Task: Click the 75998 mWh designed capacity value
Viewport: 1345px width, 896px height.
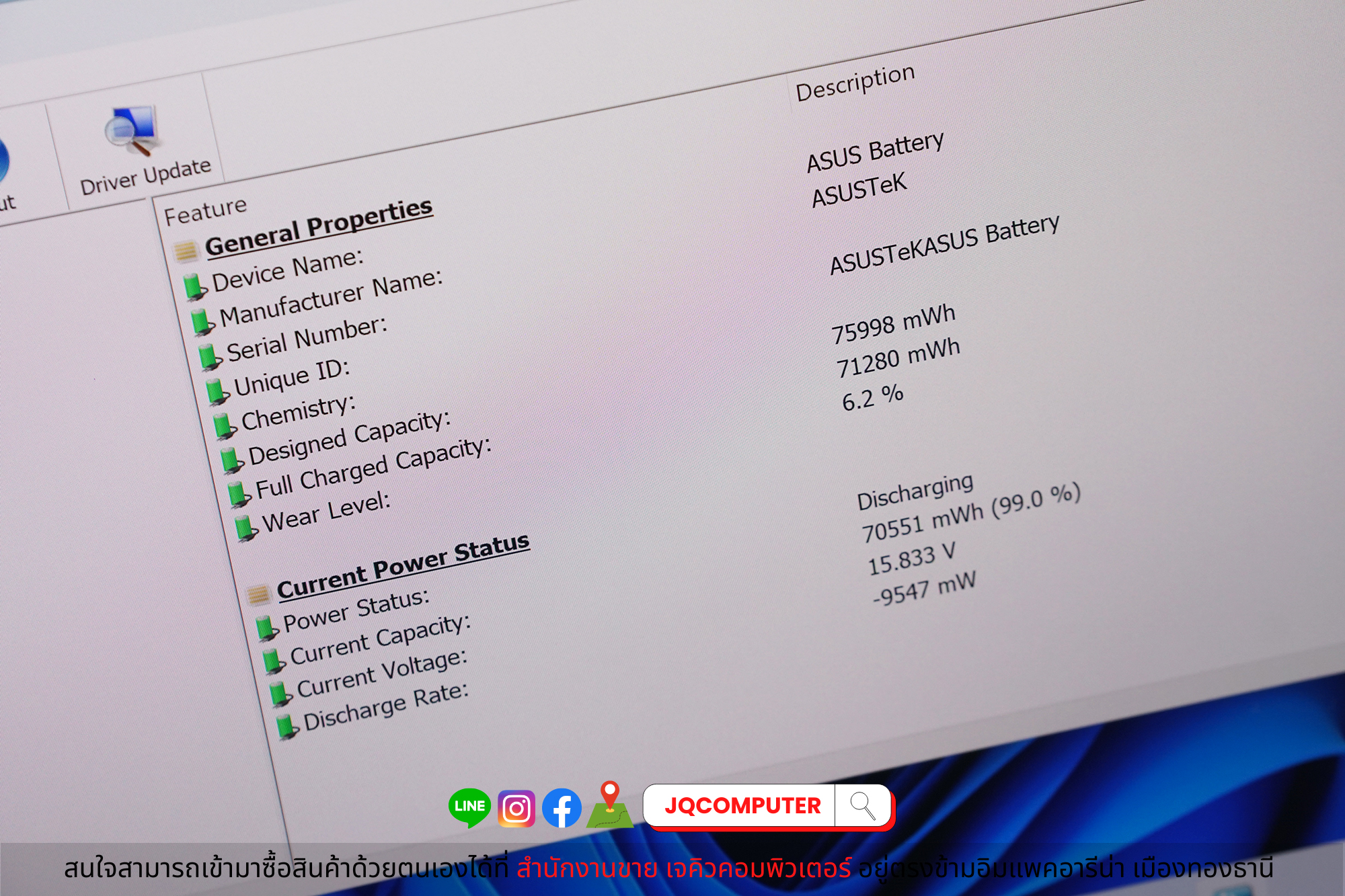Action: [894, 324]
